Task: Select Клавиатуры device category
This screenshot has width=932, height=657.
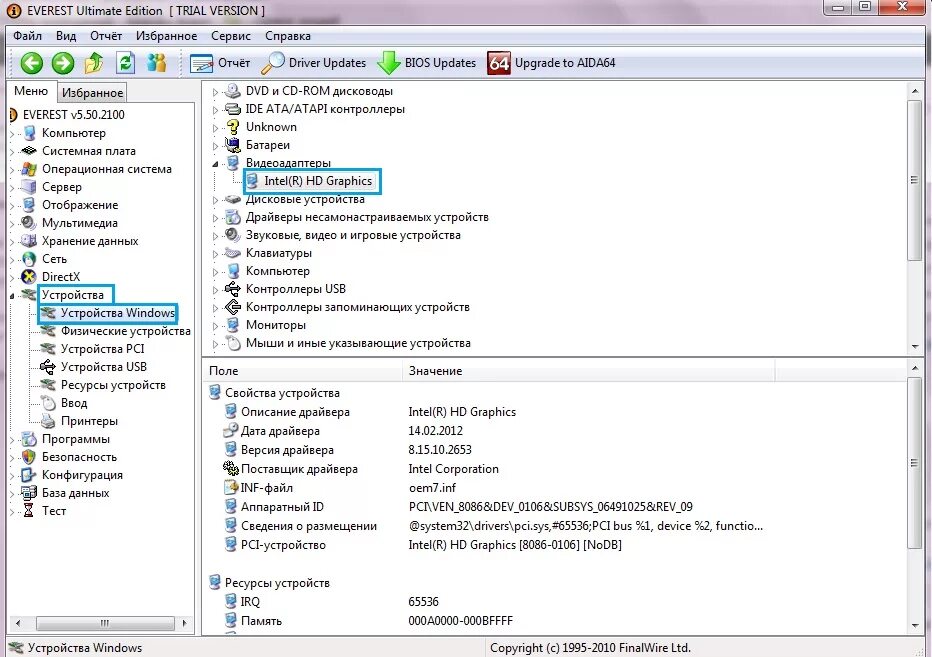Action: click(x=279, y=253)
